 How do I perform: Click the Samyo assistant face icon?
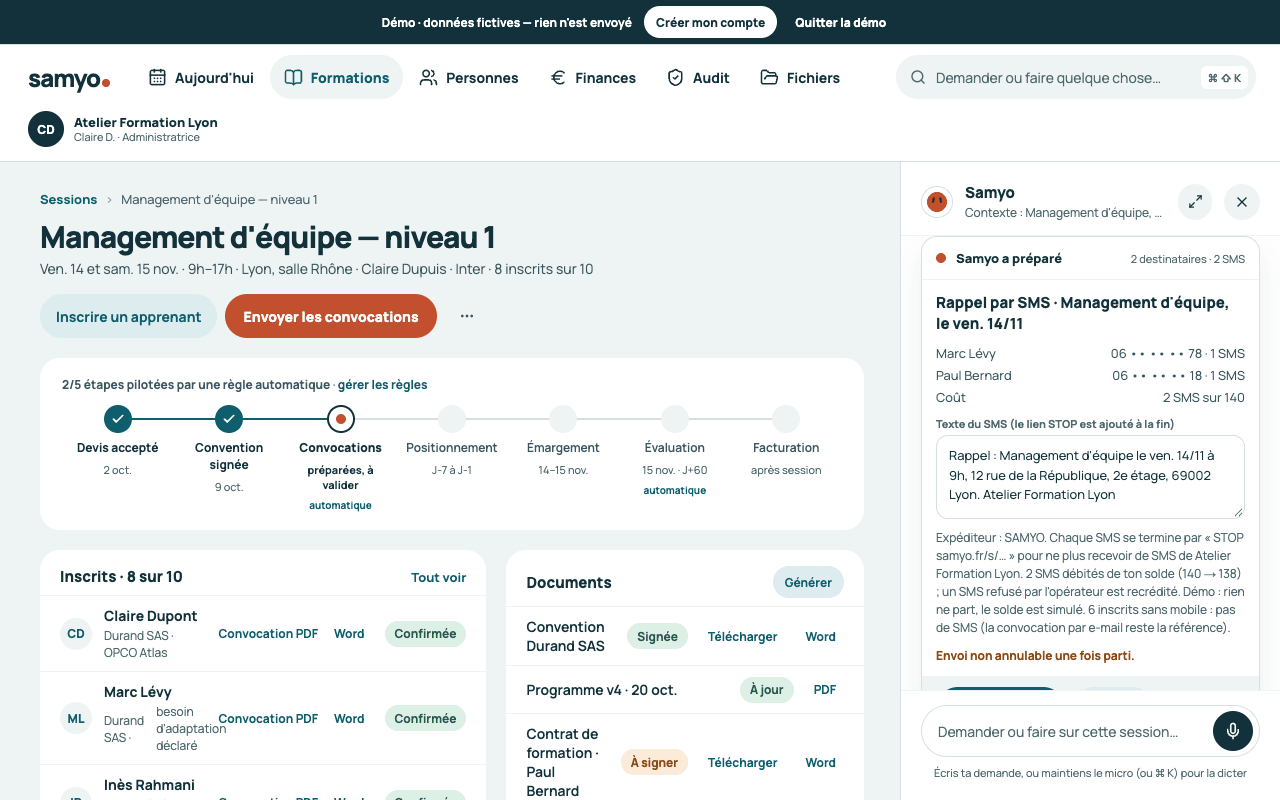(936, 201)
